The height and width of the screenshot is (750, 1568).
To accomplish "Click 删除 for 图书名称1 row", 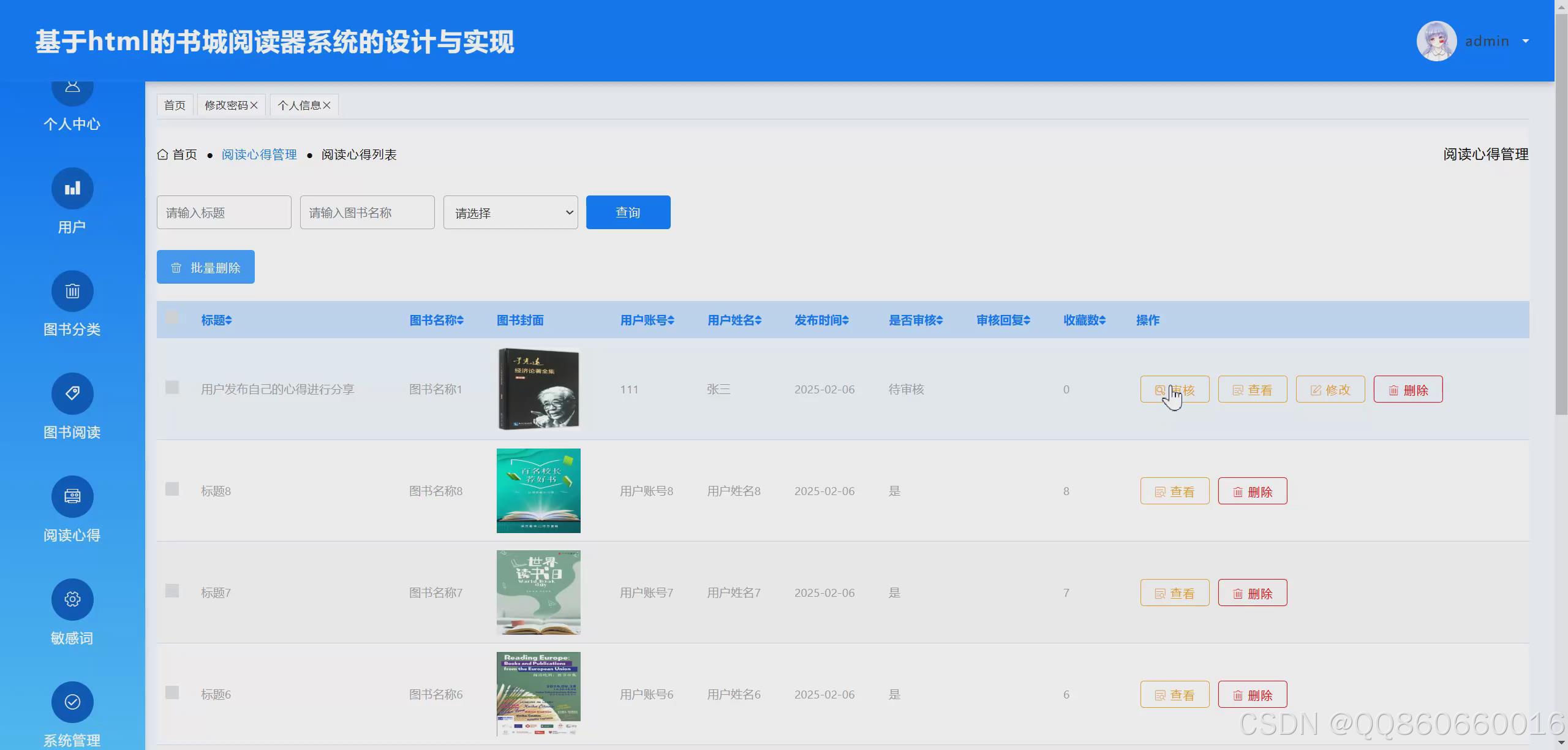I will [x=1408, y=390].
